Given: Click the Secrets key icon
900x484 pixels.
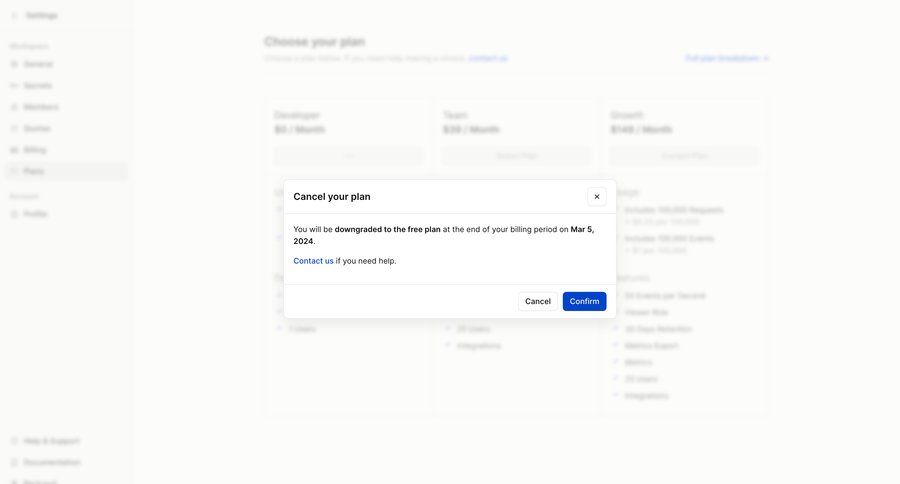Looking at the screenshot, I should 14,86.
